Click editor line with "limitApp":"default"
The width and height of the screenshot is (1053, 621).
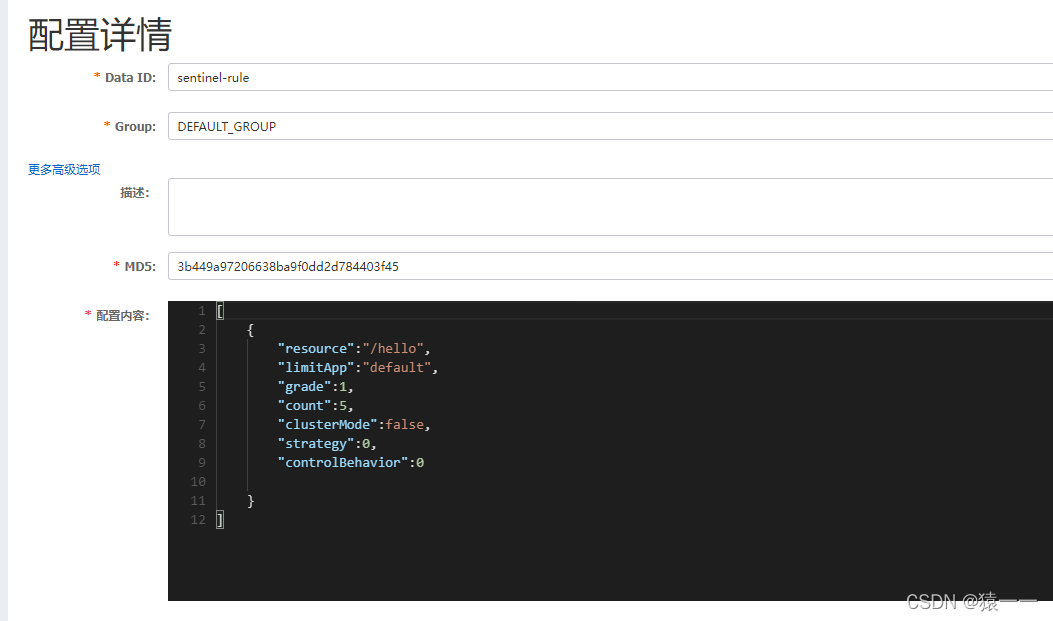coord(358,367)
